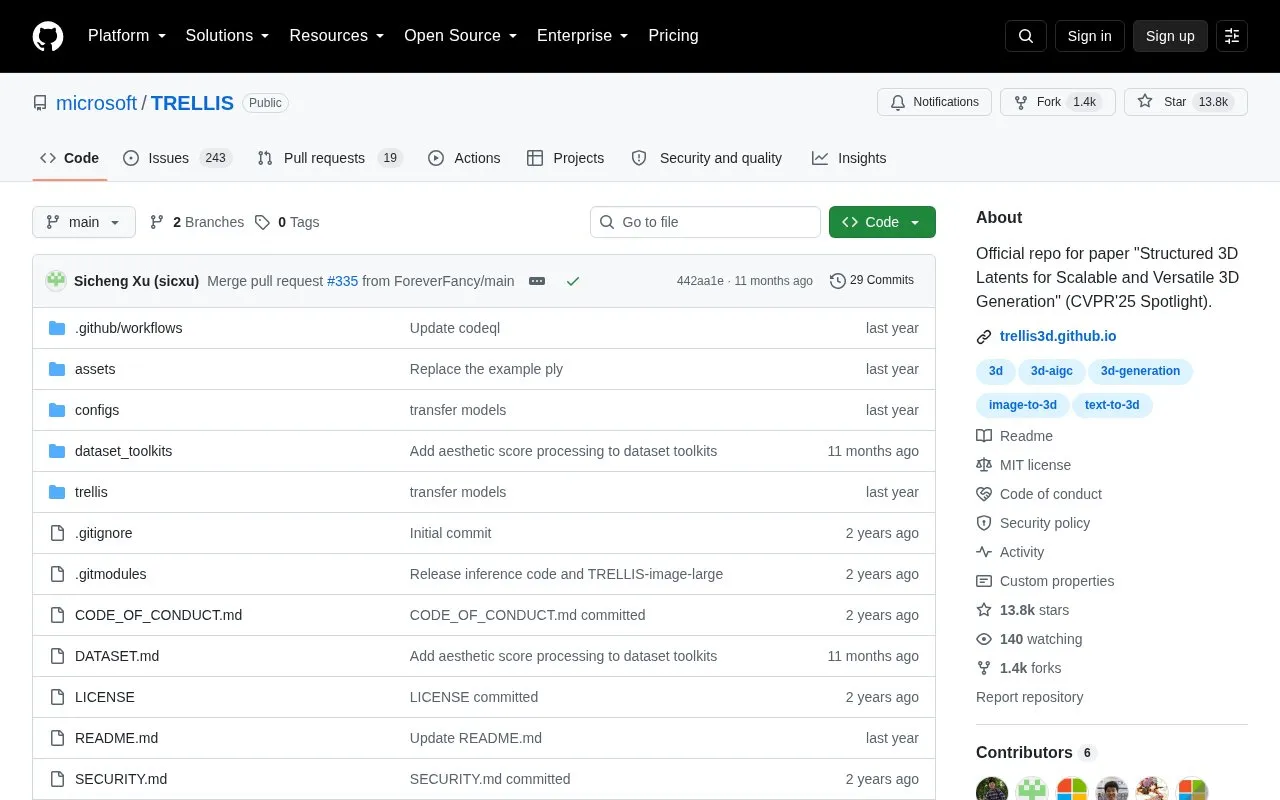The height and width of the screenshot is (800, 1280).
Task: Select the Code tab
Action: (x=69, y=158)
